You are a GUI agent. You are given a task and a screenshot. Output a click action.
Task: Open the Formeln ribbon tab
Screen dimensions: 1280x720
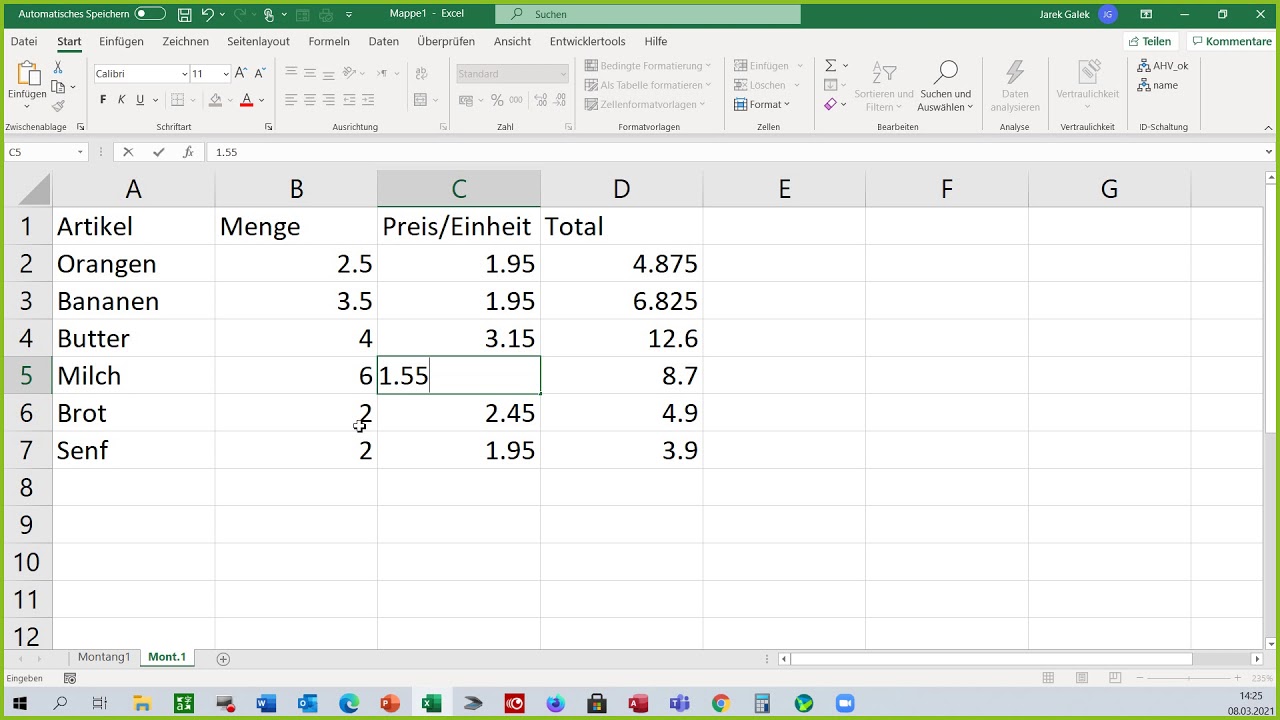pyautogui.click(x=329, y=42)
